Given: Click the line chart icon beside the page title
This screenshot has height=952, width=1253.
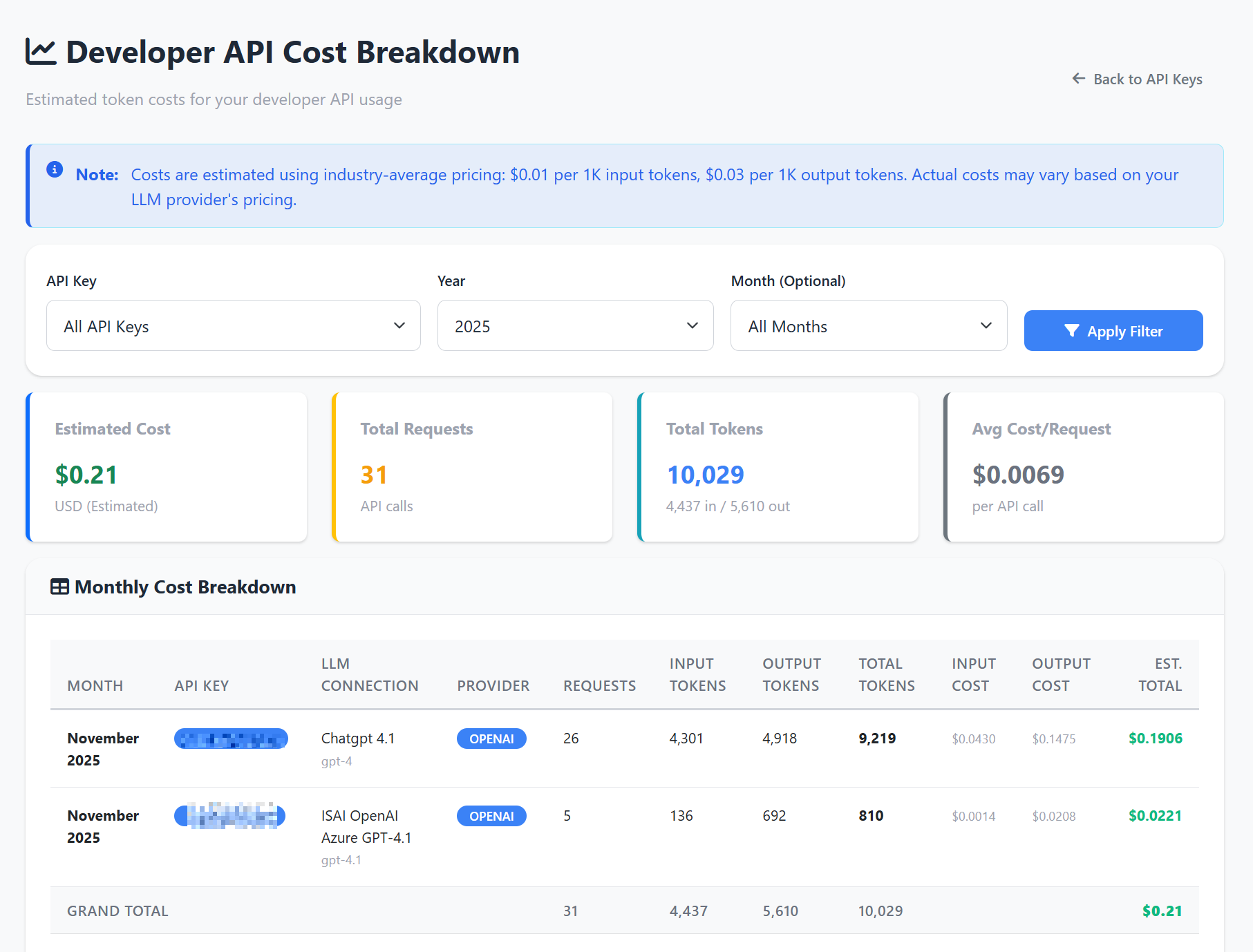Looking at the screenshot, I should click(x=39, y=51).
